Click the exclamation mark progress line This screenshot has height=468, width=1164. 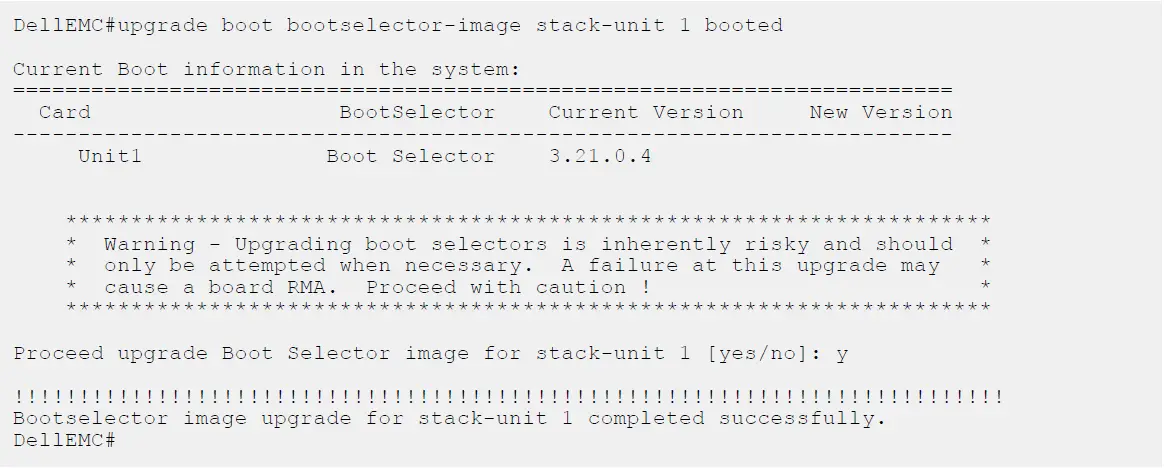pos(508,398)
